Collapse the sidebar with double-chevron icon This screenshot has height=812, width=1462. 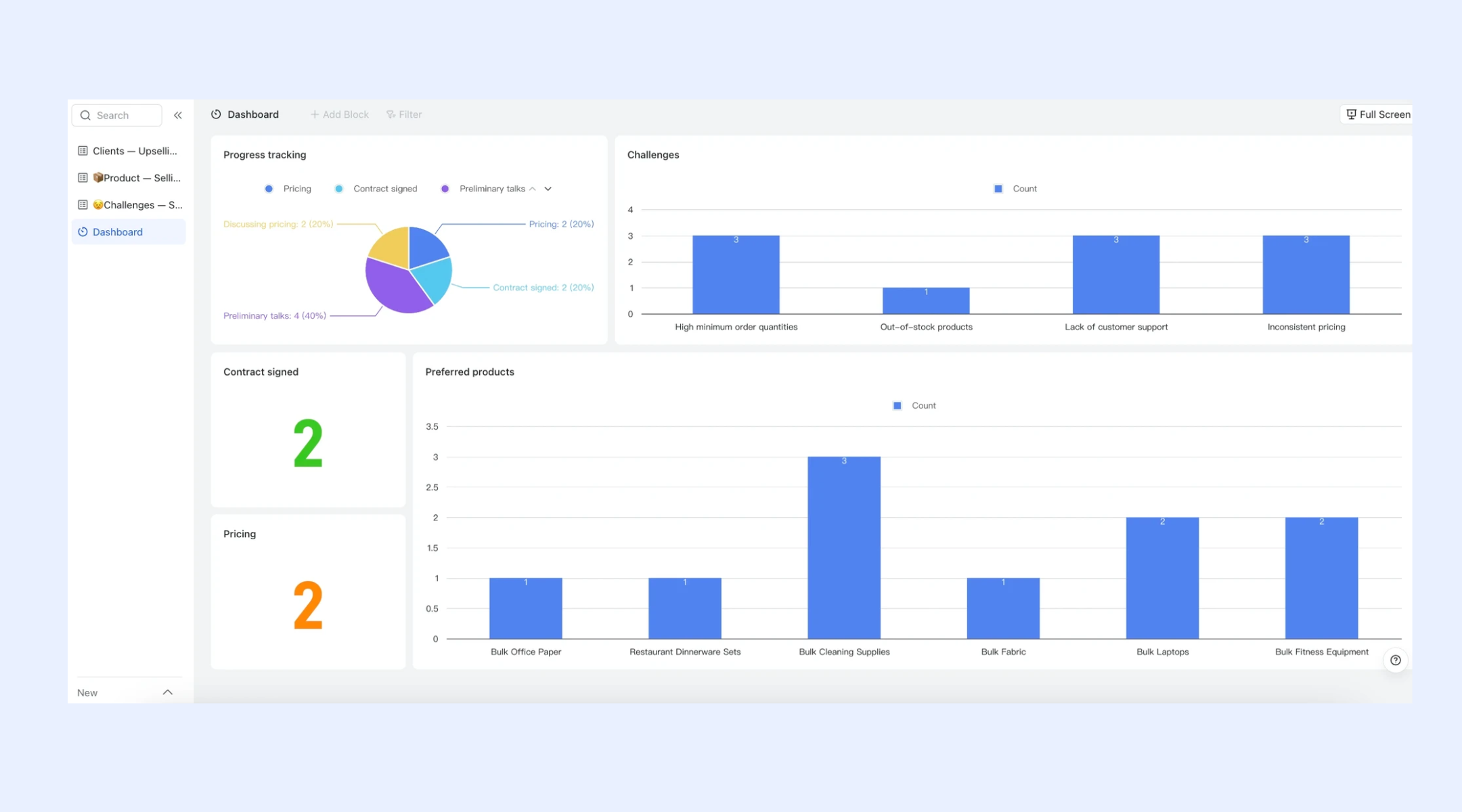(x=178, y=116)
